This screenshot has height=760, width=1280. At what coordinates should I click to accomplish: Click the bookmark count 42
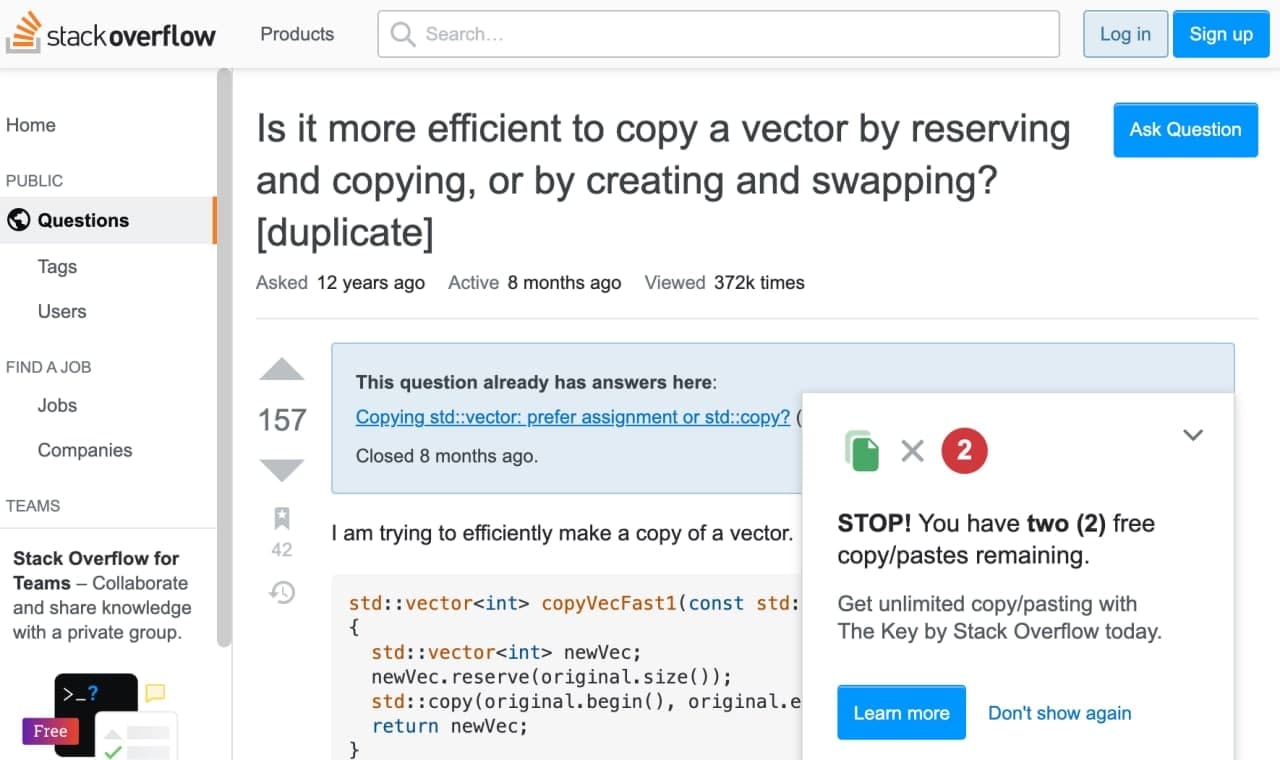(x=282, y=550)
